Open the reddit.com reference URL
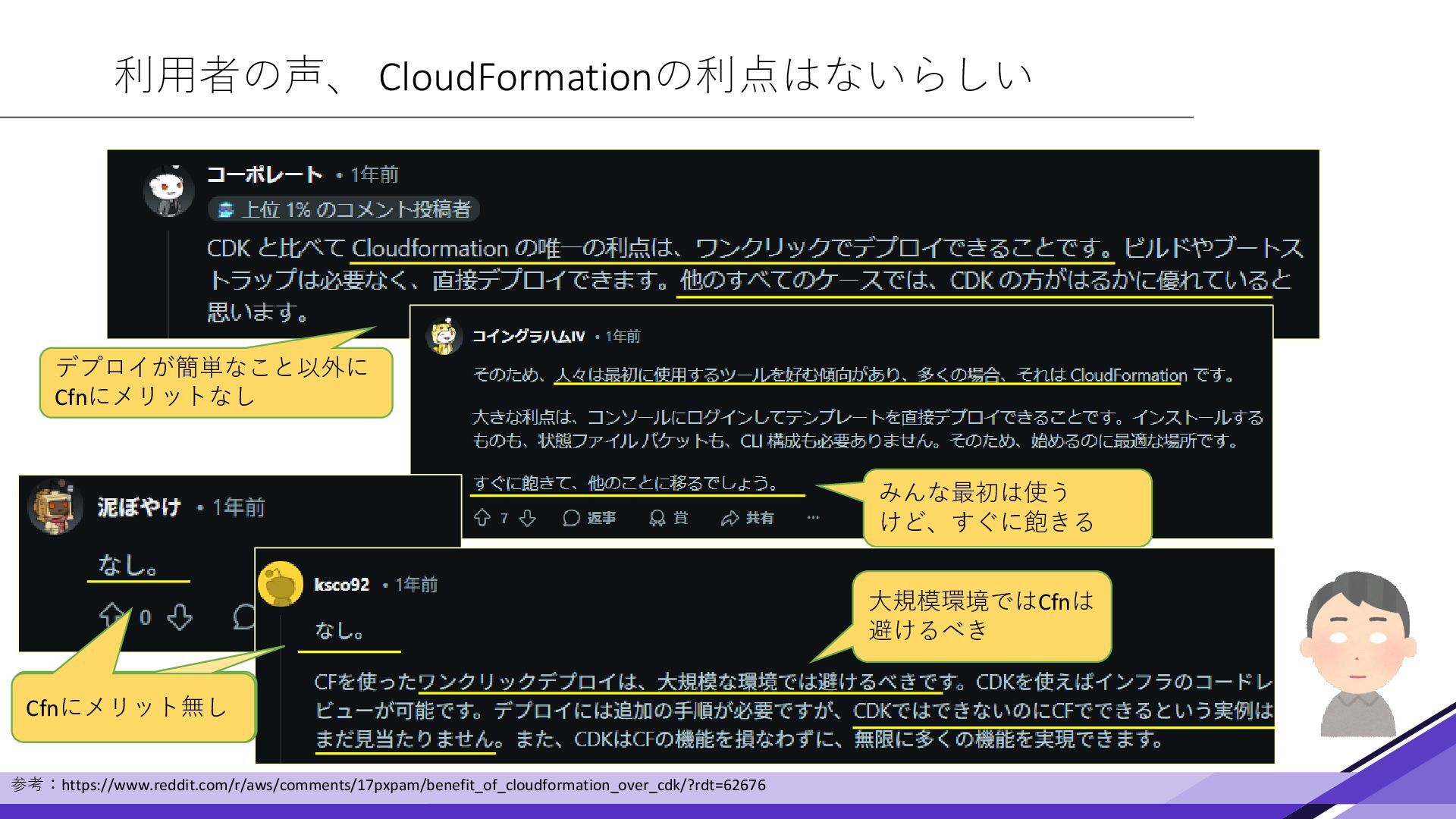 (x=413, y=785)
